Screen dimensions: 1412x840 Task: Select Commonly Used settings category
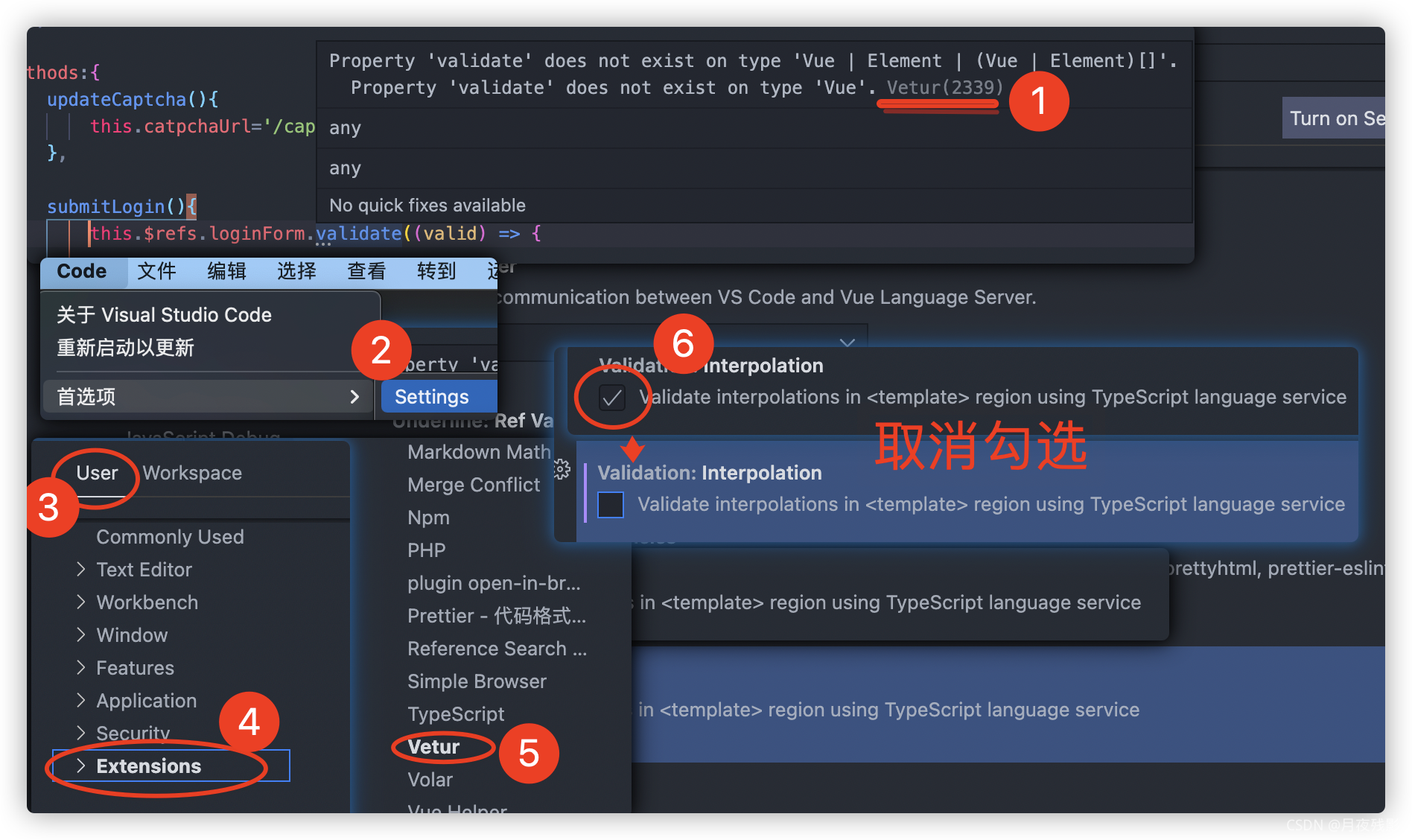click(170, 537)
